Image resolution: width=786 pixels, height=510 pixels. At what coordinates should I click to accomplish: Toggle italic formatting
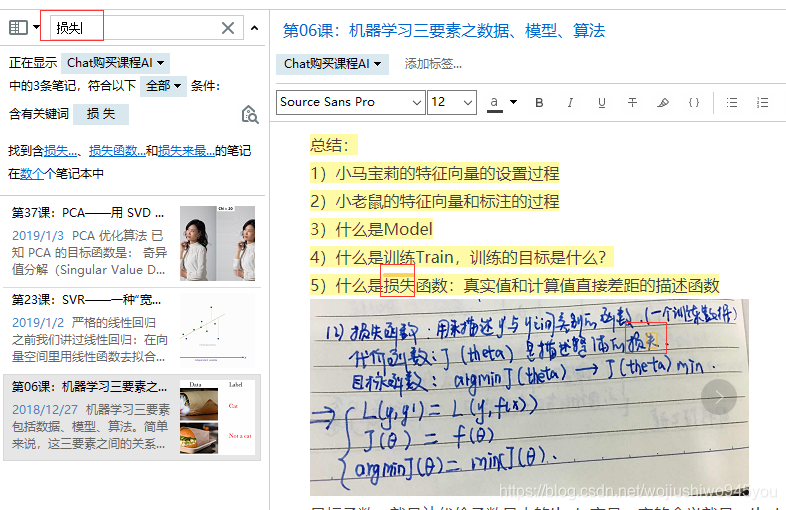point(570,103)
